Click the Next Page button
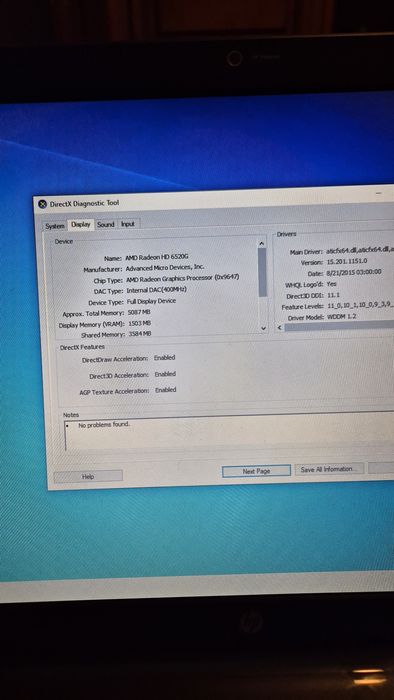This screenshot has height=700, width=394. click(x=256, y=471)
